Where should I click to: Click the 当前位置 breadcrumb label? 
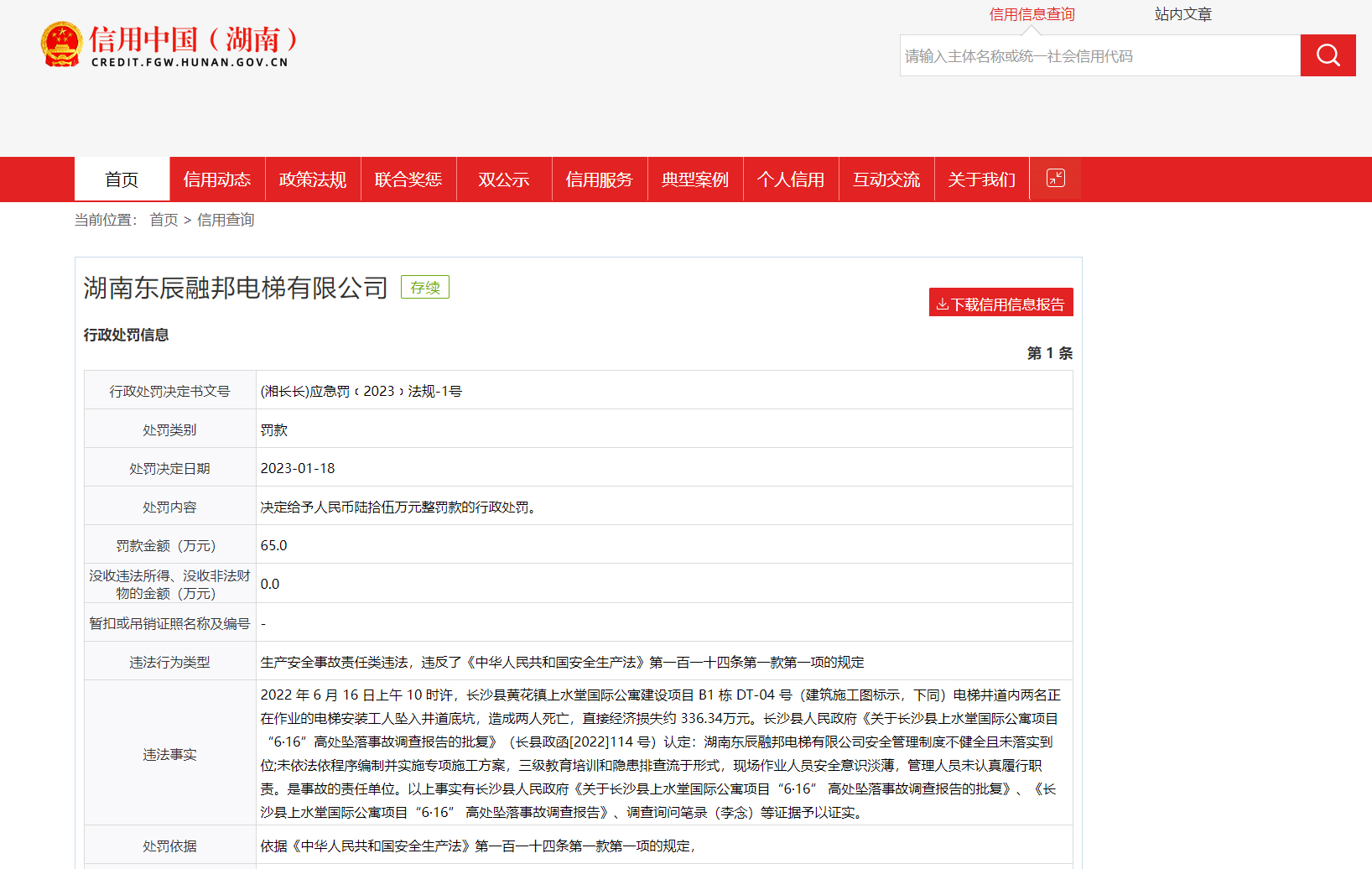(106, 220)
